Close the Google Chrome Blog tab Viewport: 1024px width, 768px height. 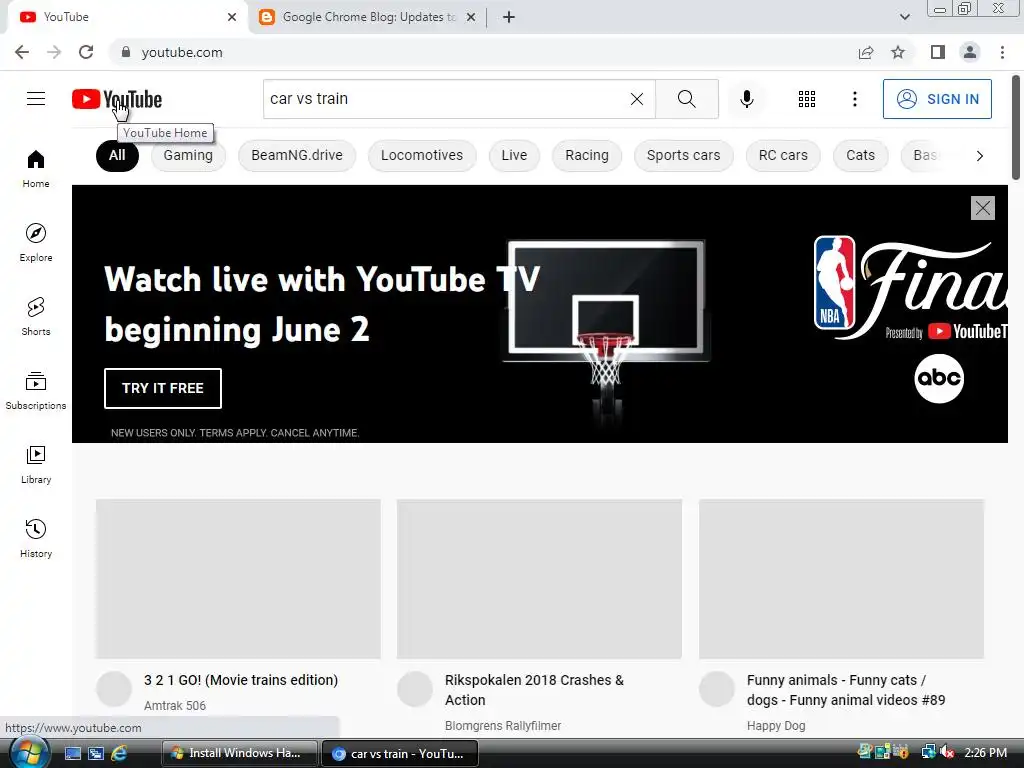[x=471, y=18]
